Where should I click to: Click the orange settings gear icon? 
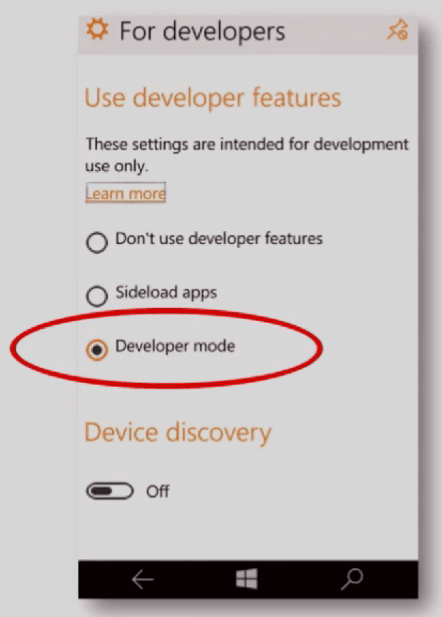coord(97,30)
